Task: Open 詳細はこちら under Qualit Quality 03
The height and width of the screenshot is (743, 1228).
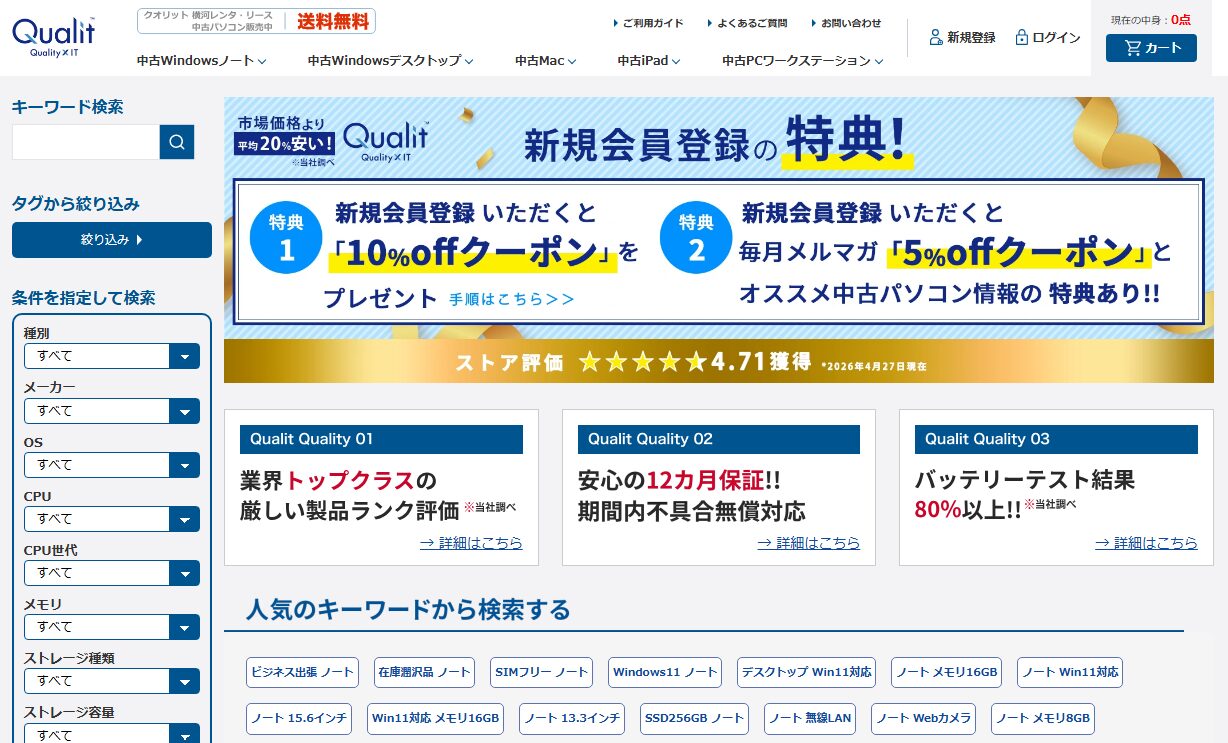Action: (1146, 543)
